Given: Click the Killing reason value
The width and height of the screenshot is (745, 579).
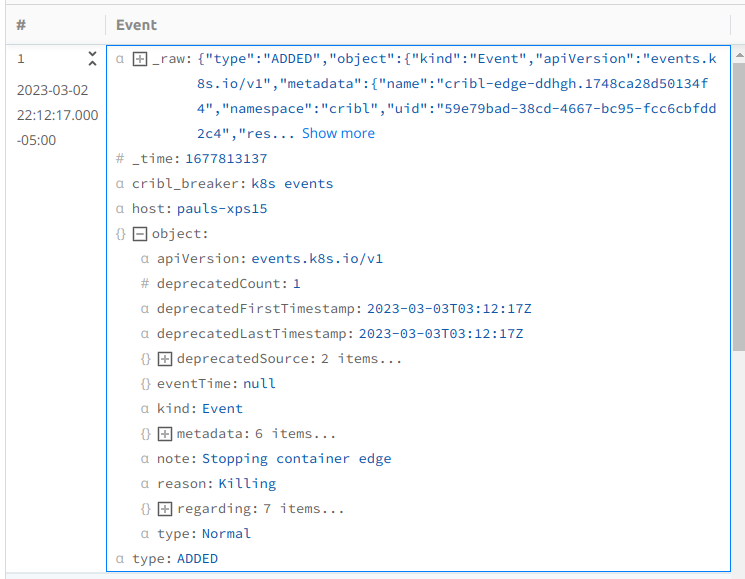Looking at the screenshot, I should pyautogui.click(x=247, y=484).
